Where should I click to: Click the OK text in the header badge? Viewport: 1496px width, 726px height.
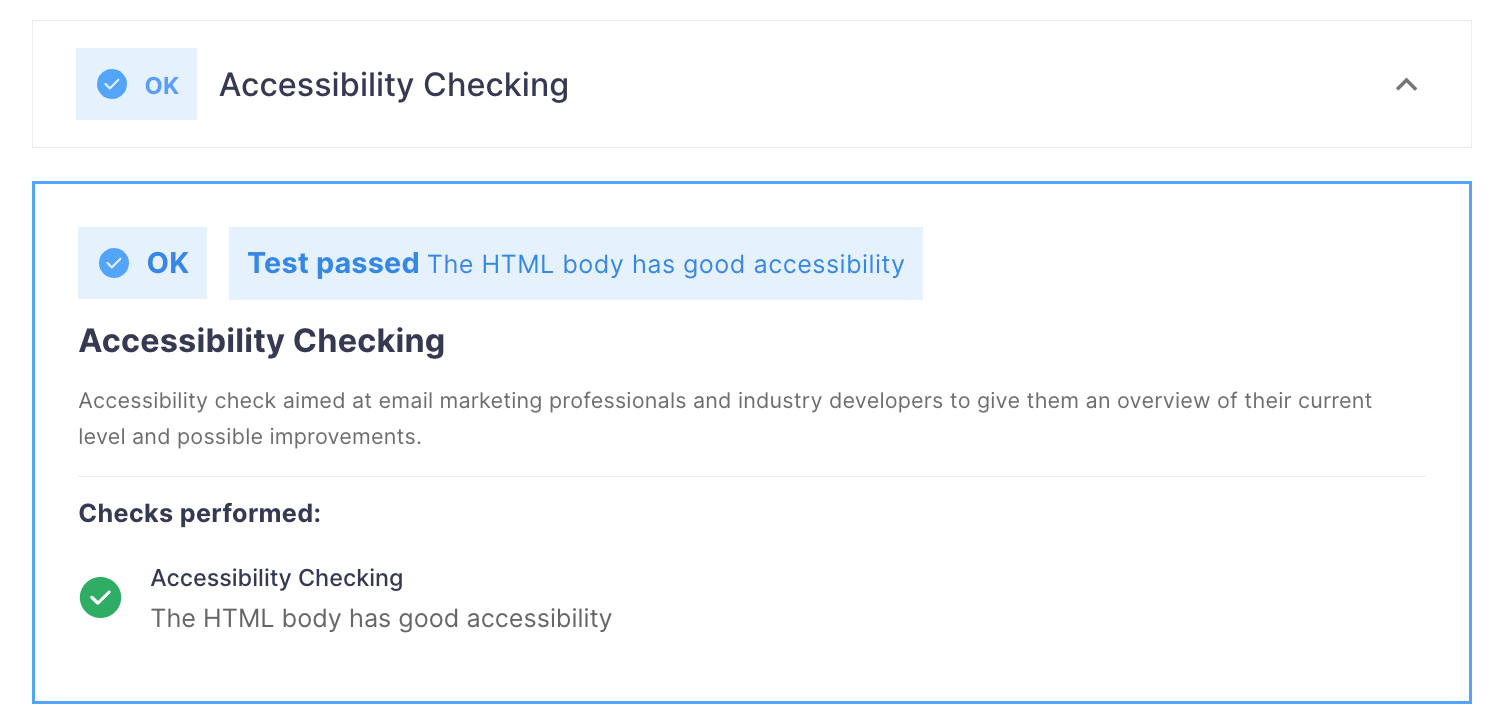tap(162, 86)
